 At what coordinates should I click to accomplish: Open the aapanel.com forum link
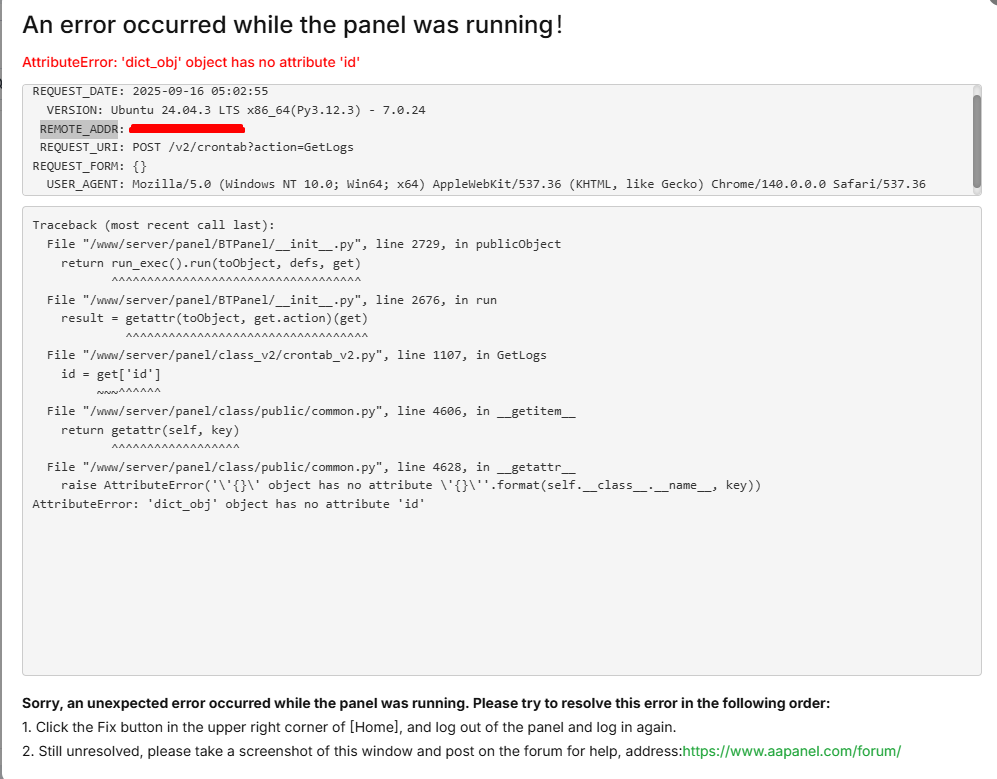point(791,750)
